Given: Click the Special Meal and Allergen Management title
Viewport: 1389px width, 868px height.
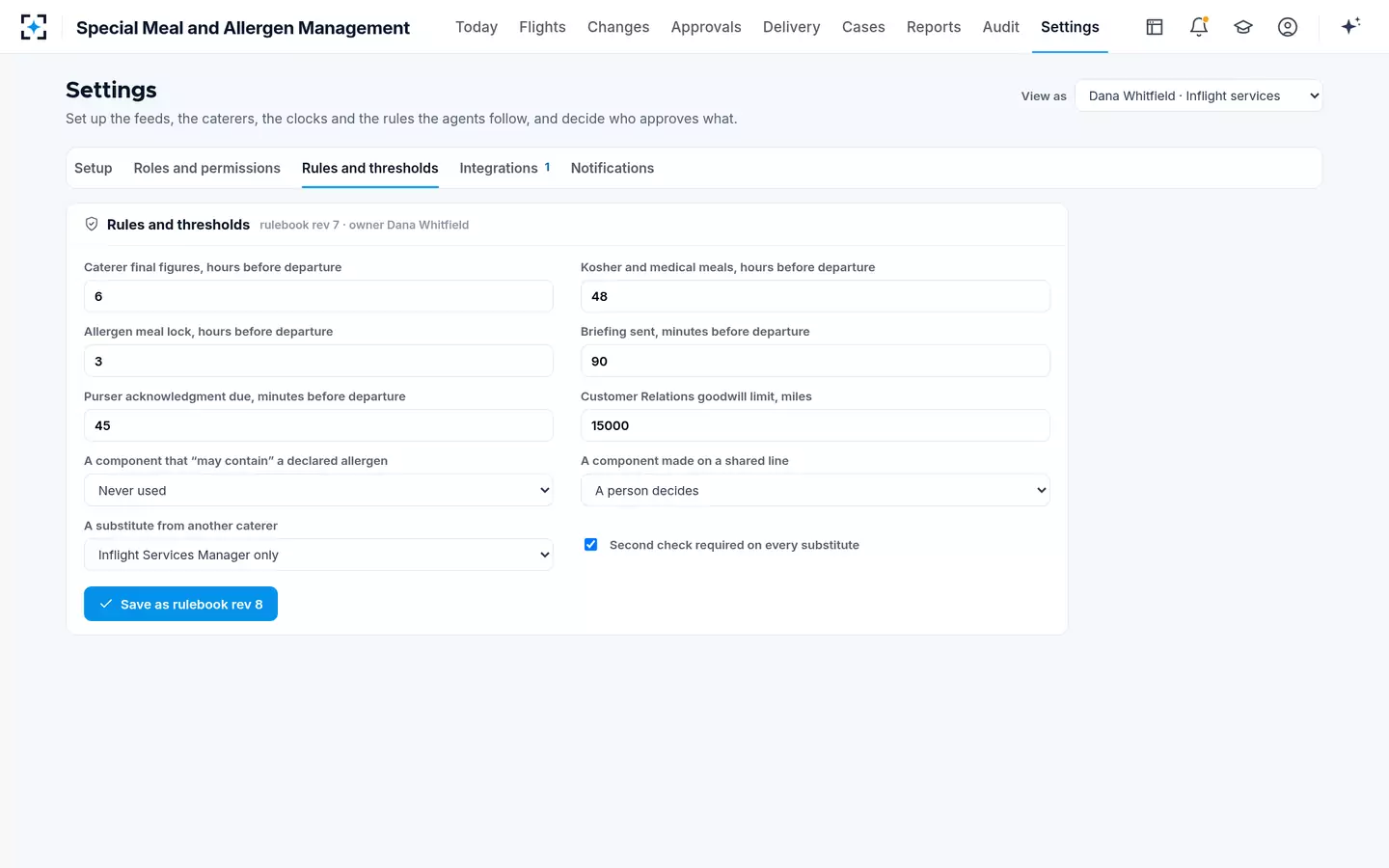Looking at the screenshot, I should tap(243, 28).
